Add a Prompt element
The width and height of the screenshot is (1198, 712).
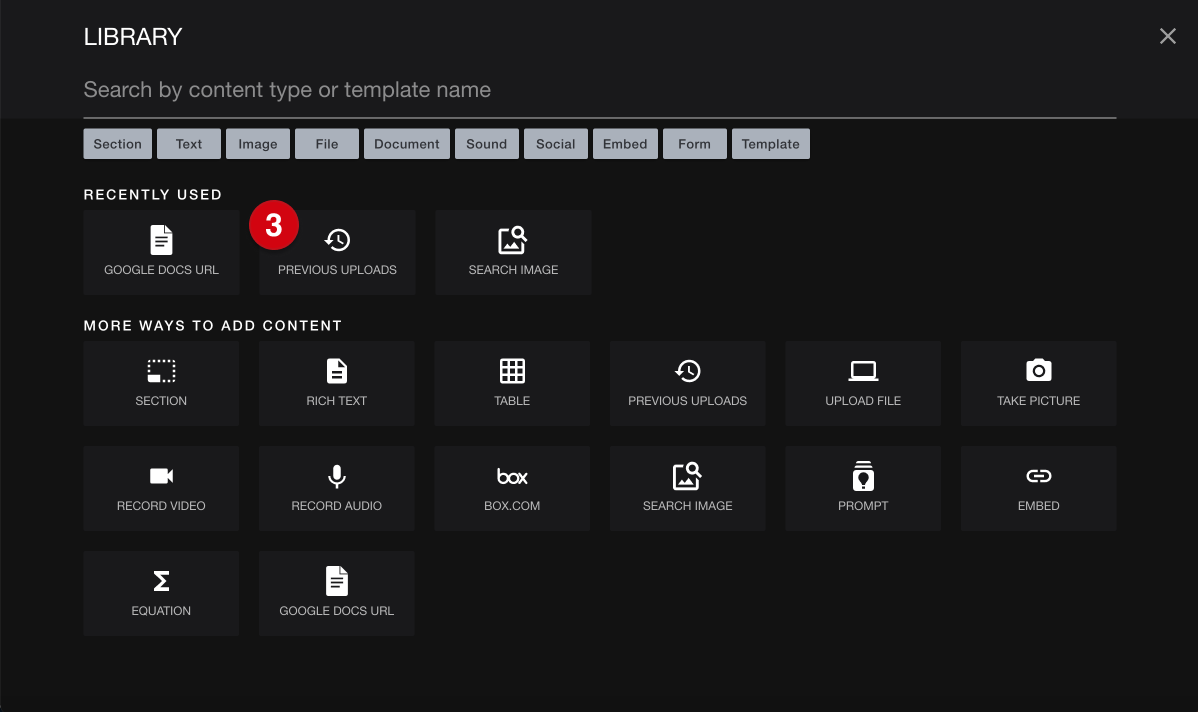tap(863, 489)
